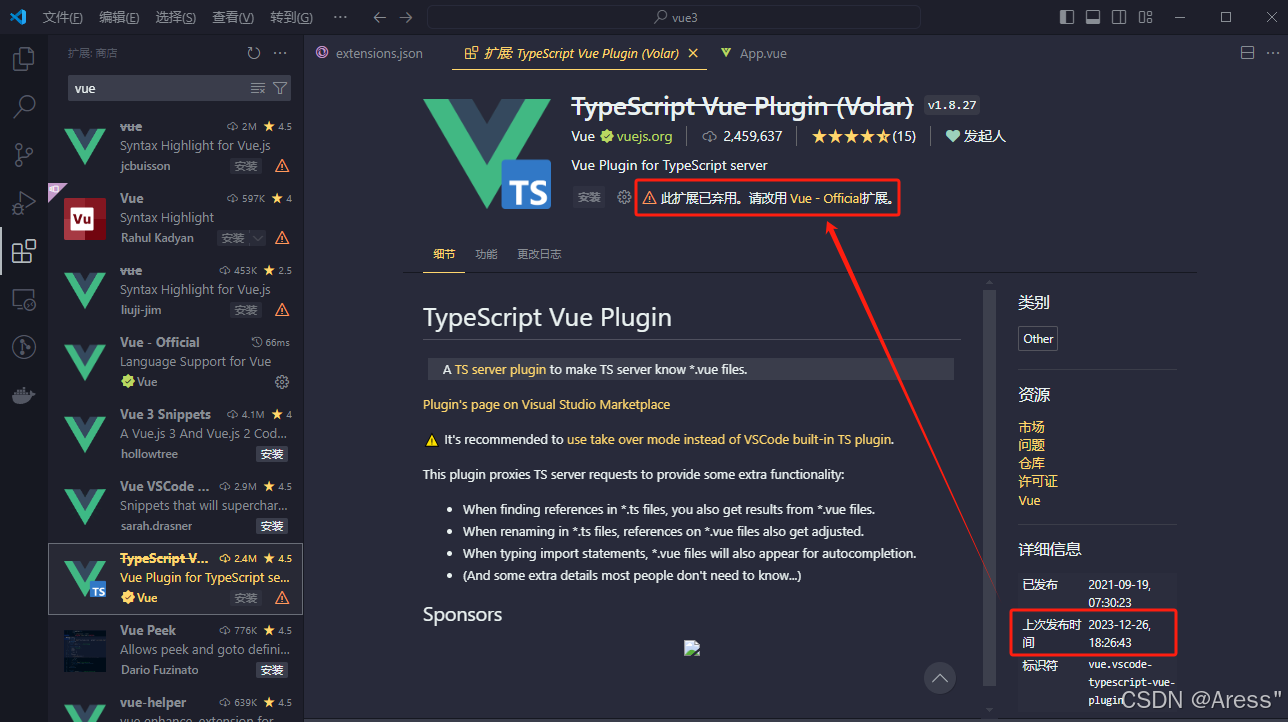Open the overflow ··· menu in the menu bar
1288x722 pixels.
(x=340, y=17)
